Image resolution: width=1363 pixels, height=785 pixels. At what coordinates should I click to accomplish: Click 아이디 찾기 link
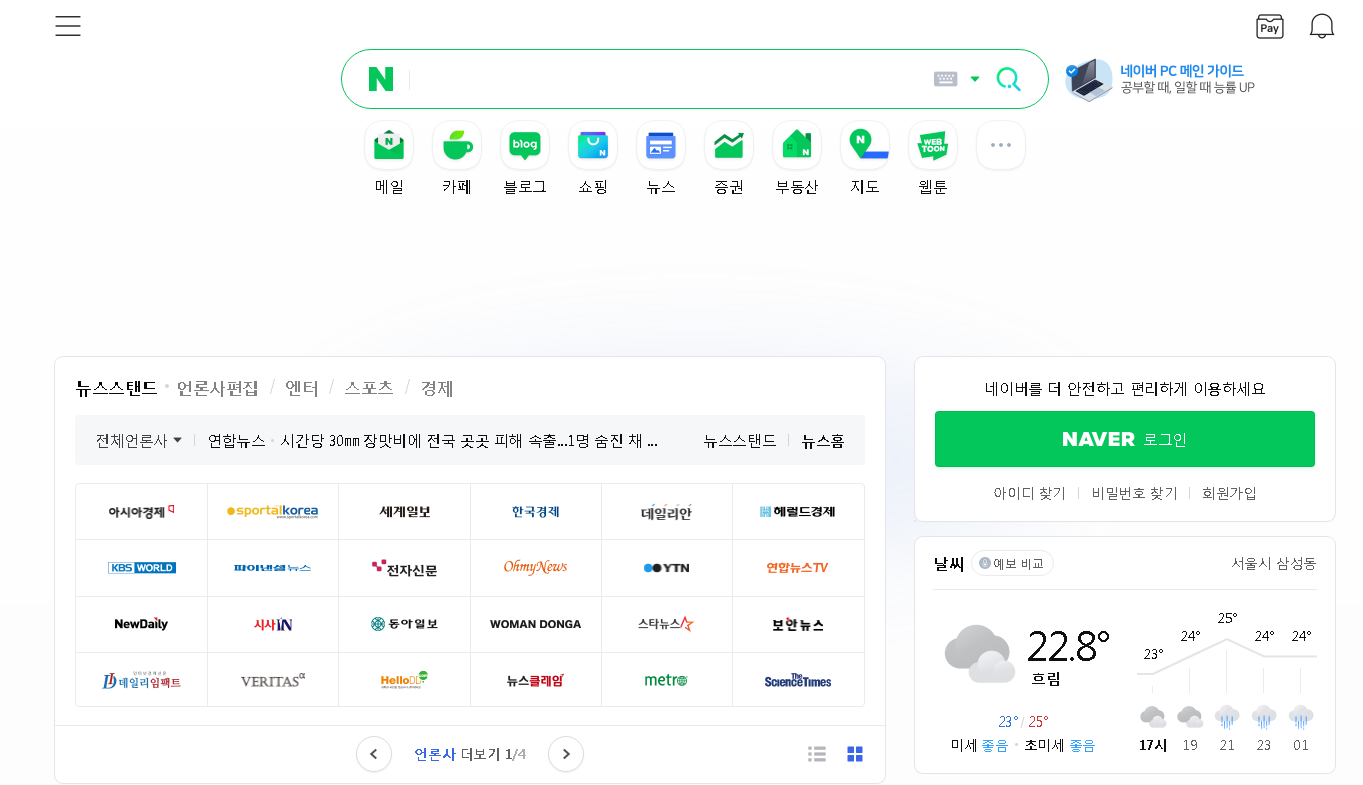coord(1029,493)
